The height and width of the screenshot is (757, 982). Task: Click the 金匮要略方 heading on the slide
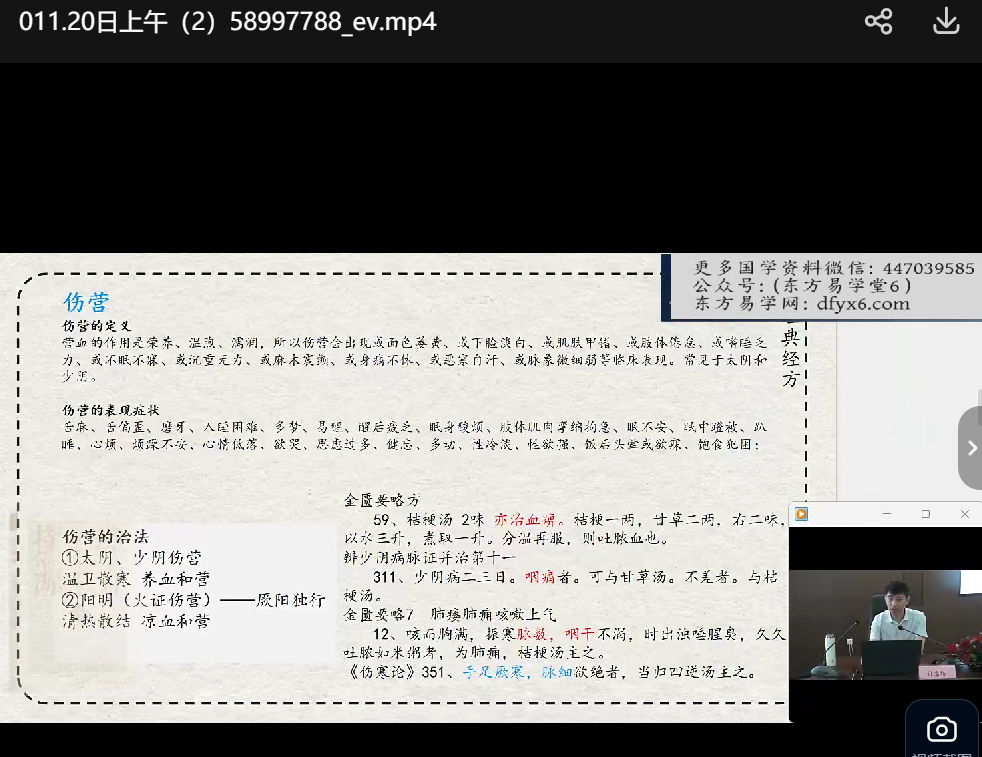click(381, 499)
